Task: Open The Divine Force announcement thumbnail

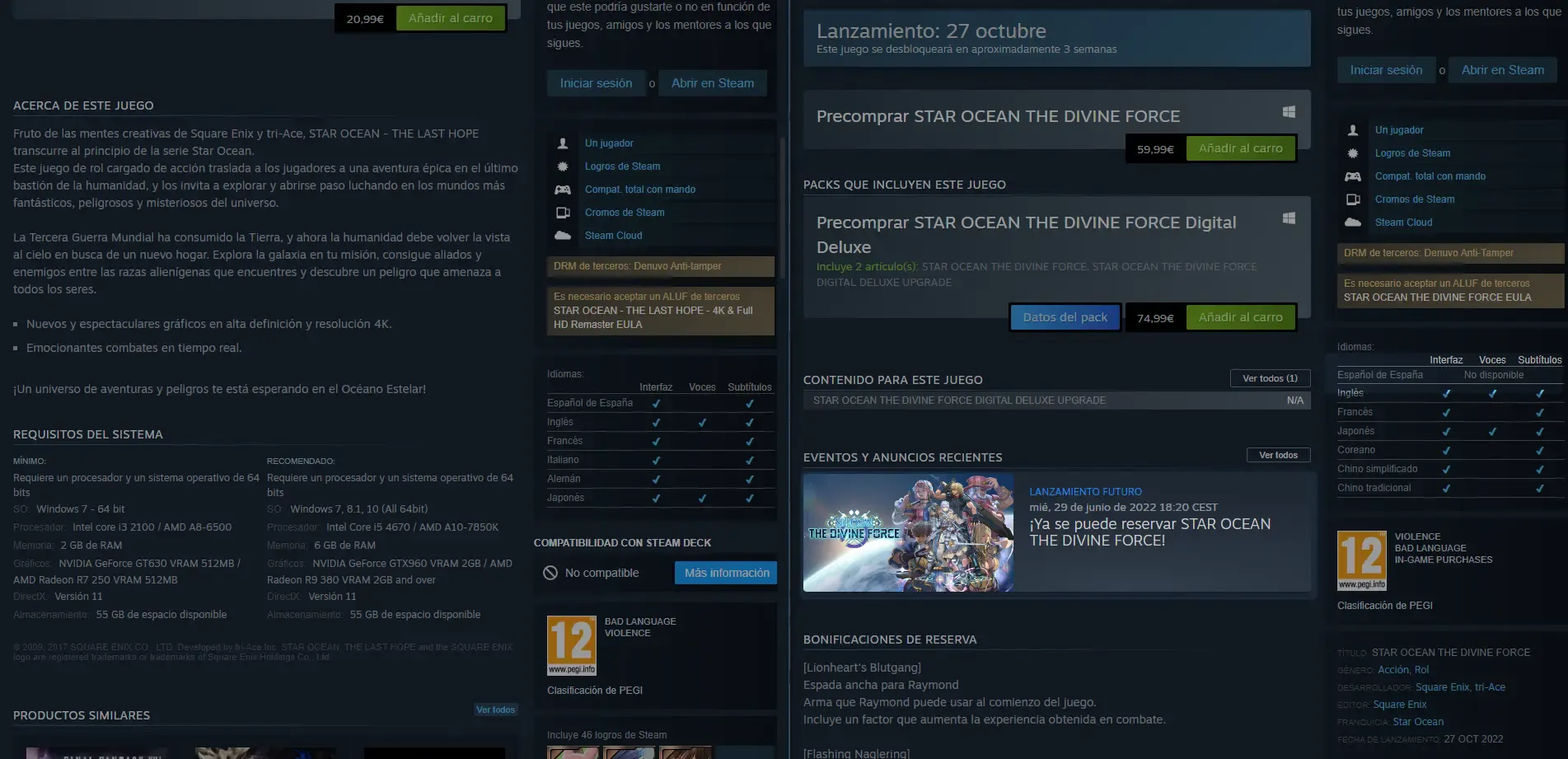Action: click(x=908, y=532)
